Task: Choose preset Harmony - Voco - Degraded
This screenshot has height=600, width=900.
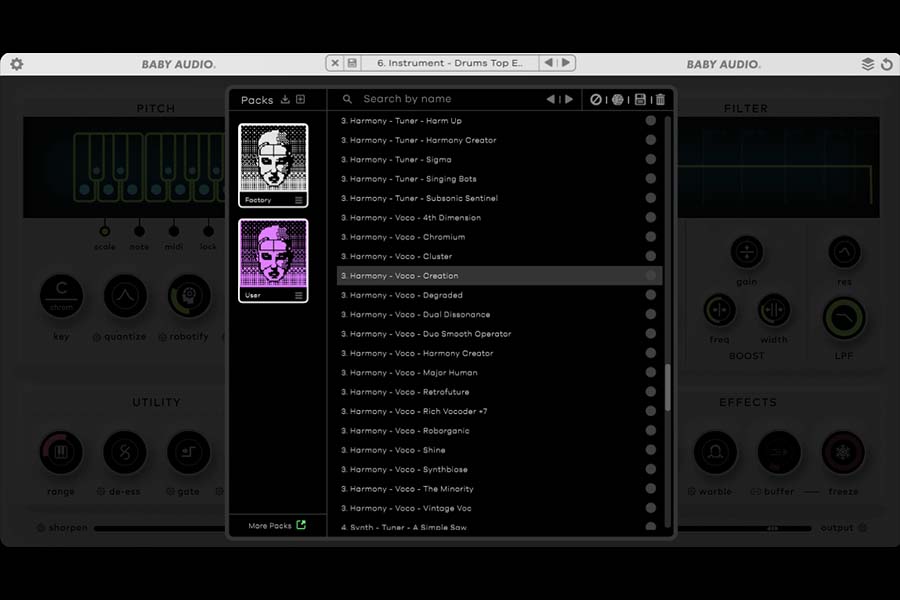Action: (499, 295)
